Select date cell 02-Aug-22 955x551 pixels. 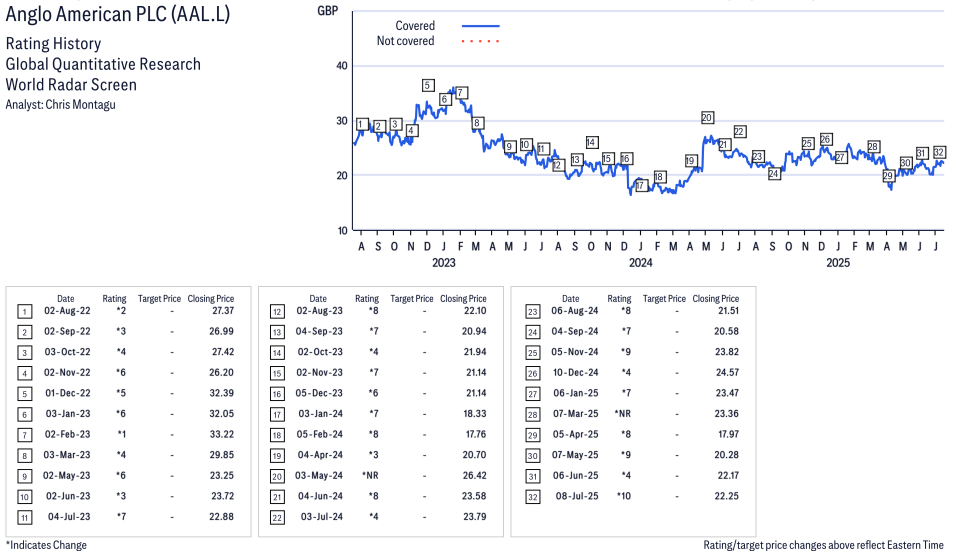coord(67,311)
